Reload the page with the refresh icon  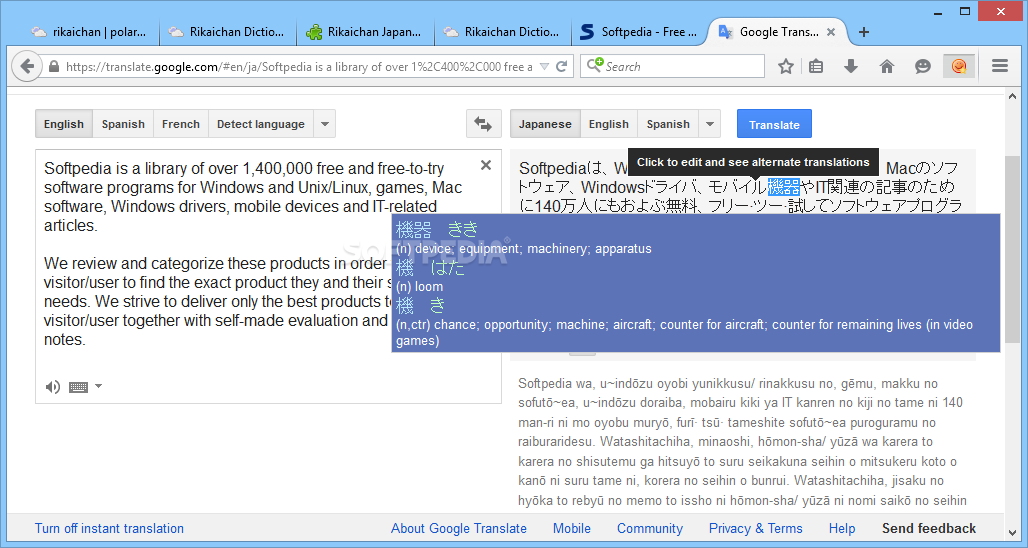pyautogui.click(x=562, y=66)
